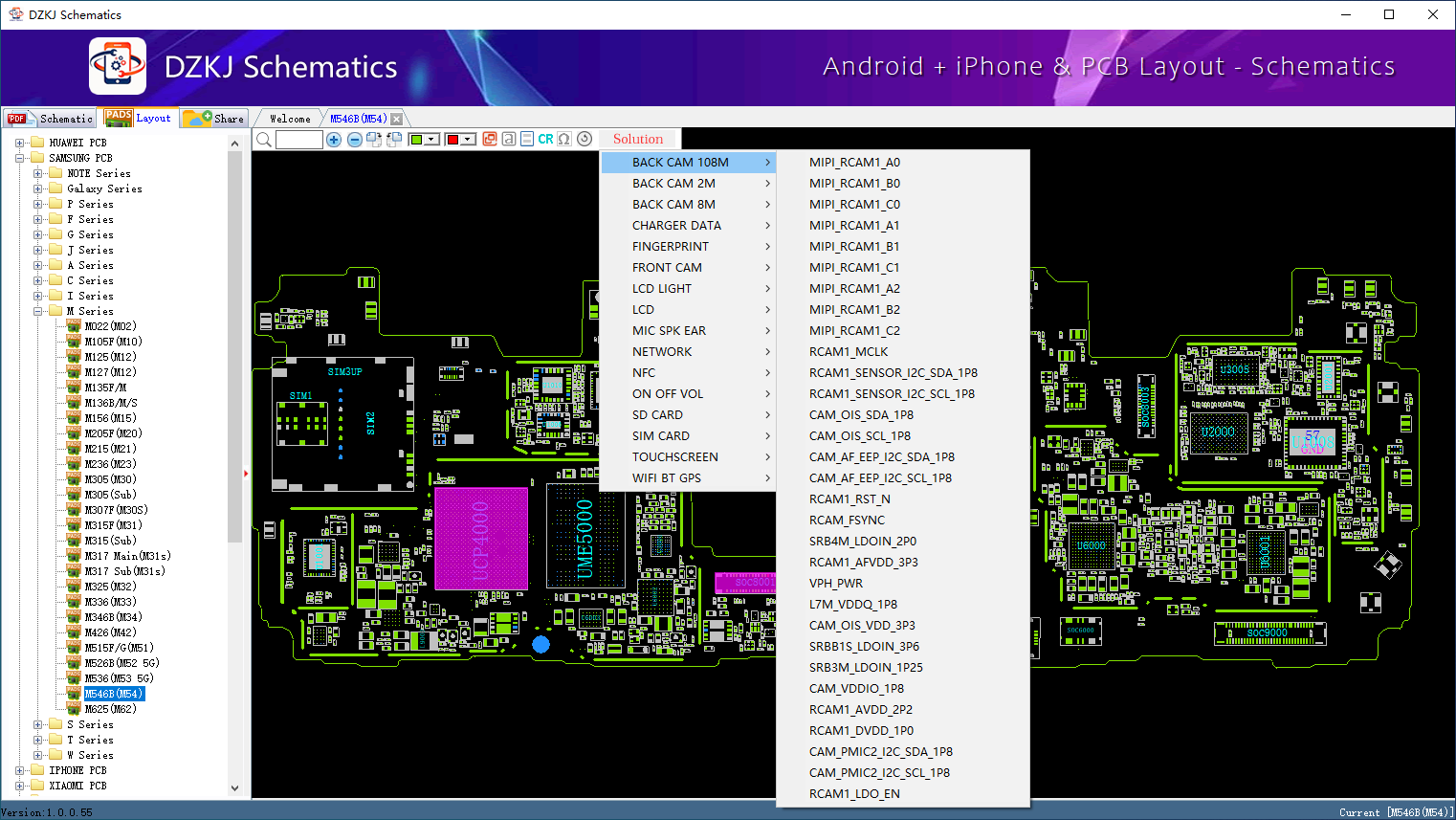
Task: Open the Welcome tab
Action: 290,119
